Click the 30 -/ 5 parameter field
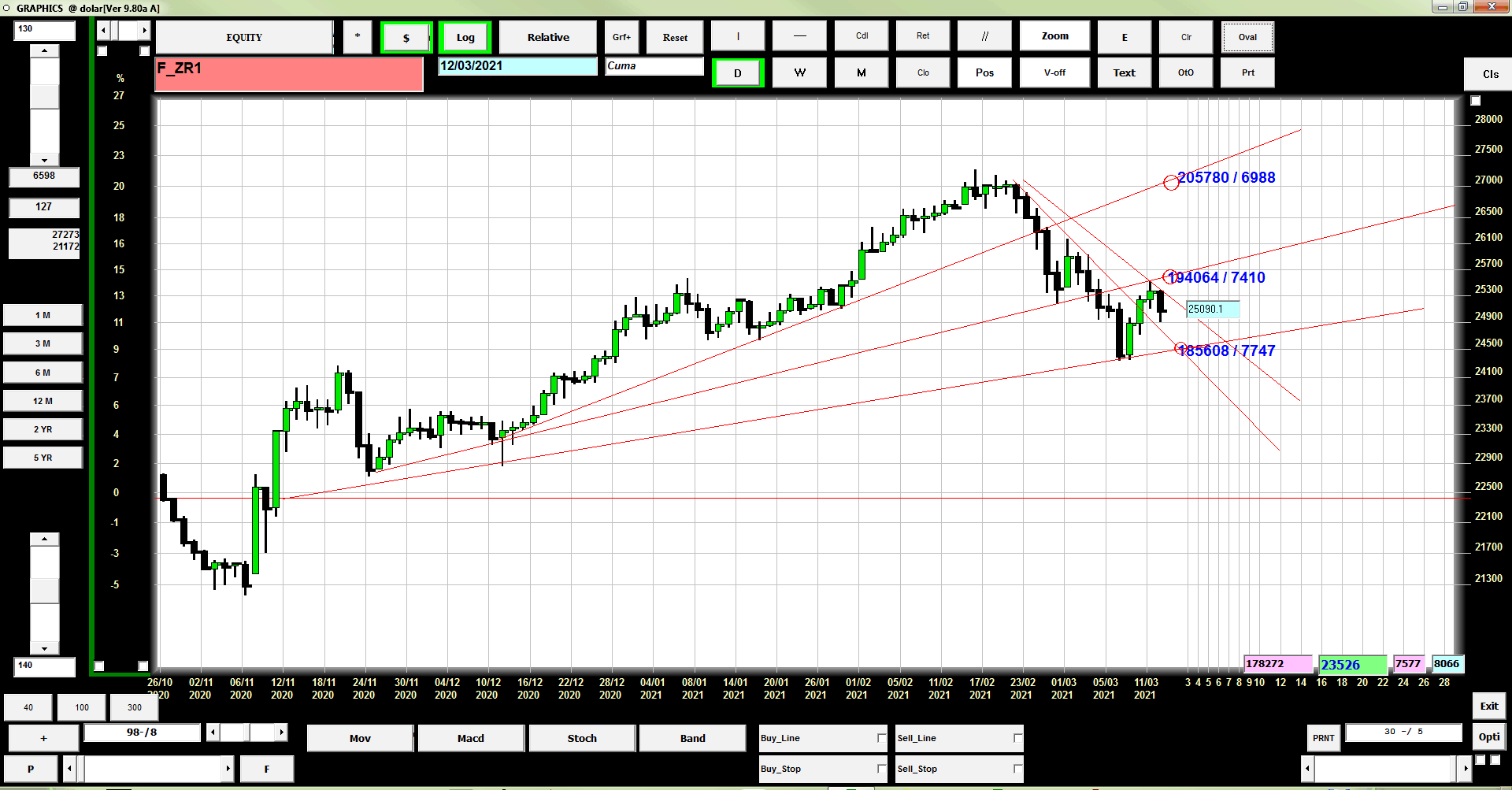The height and width of the screenshot is (790, 1512). 1403,732
